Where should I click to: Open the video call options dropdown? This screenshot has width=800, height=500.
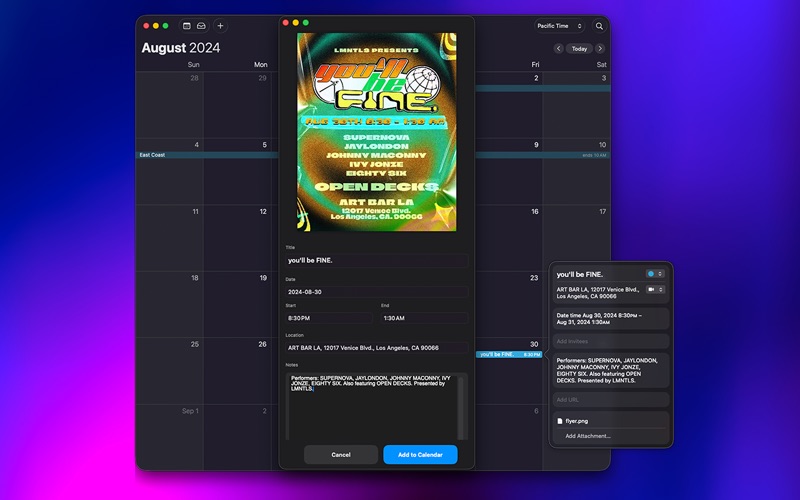655,289
